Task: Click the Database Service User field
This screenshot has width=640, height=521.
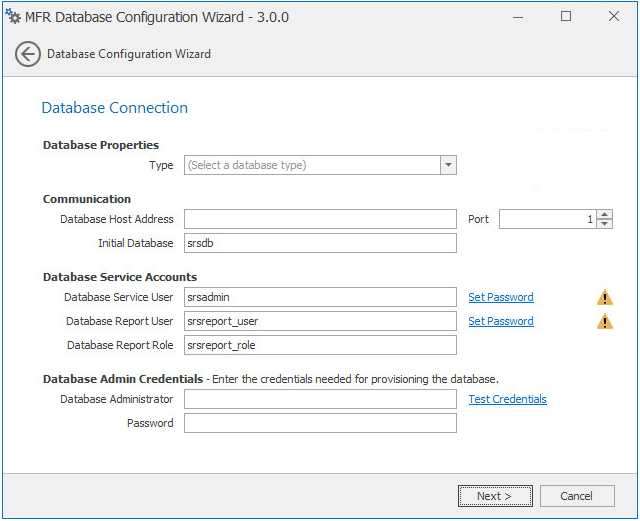Action: 320,297
